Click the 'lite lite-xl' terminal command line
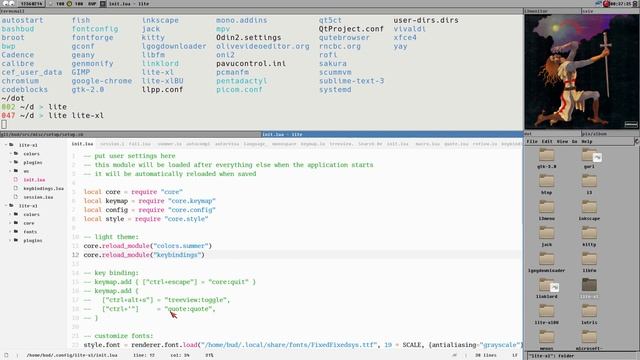The width and height of the screenshot is (640, 360). [76, 116]
